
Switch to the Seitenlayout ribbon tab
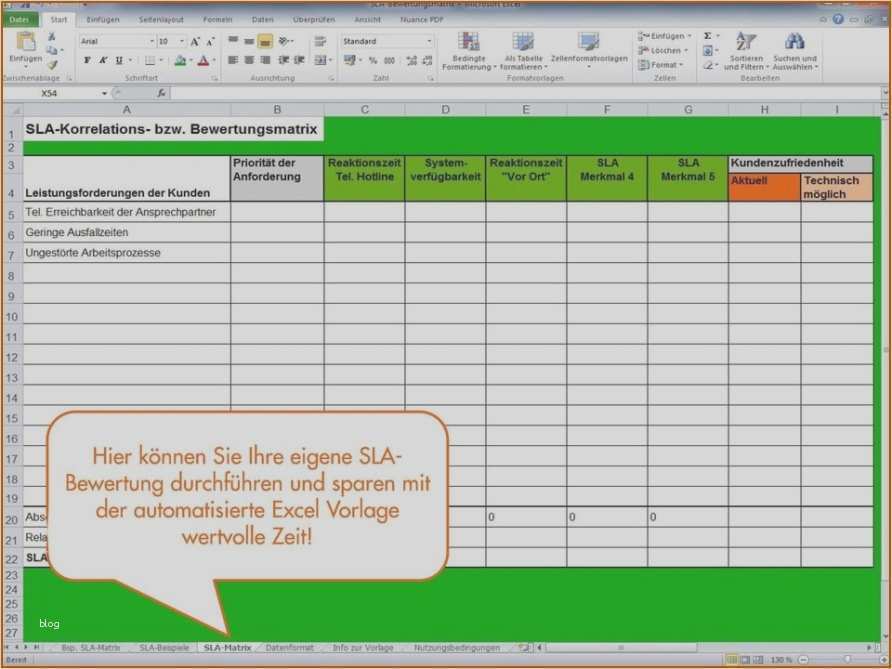click(x=160, y=18)
